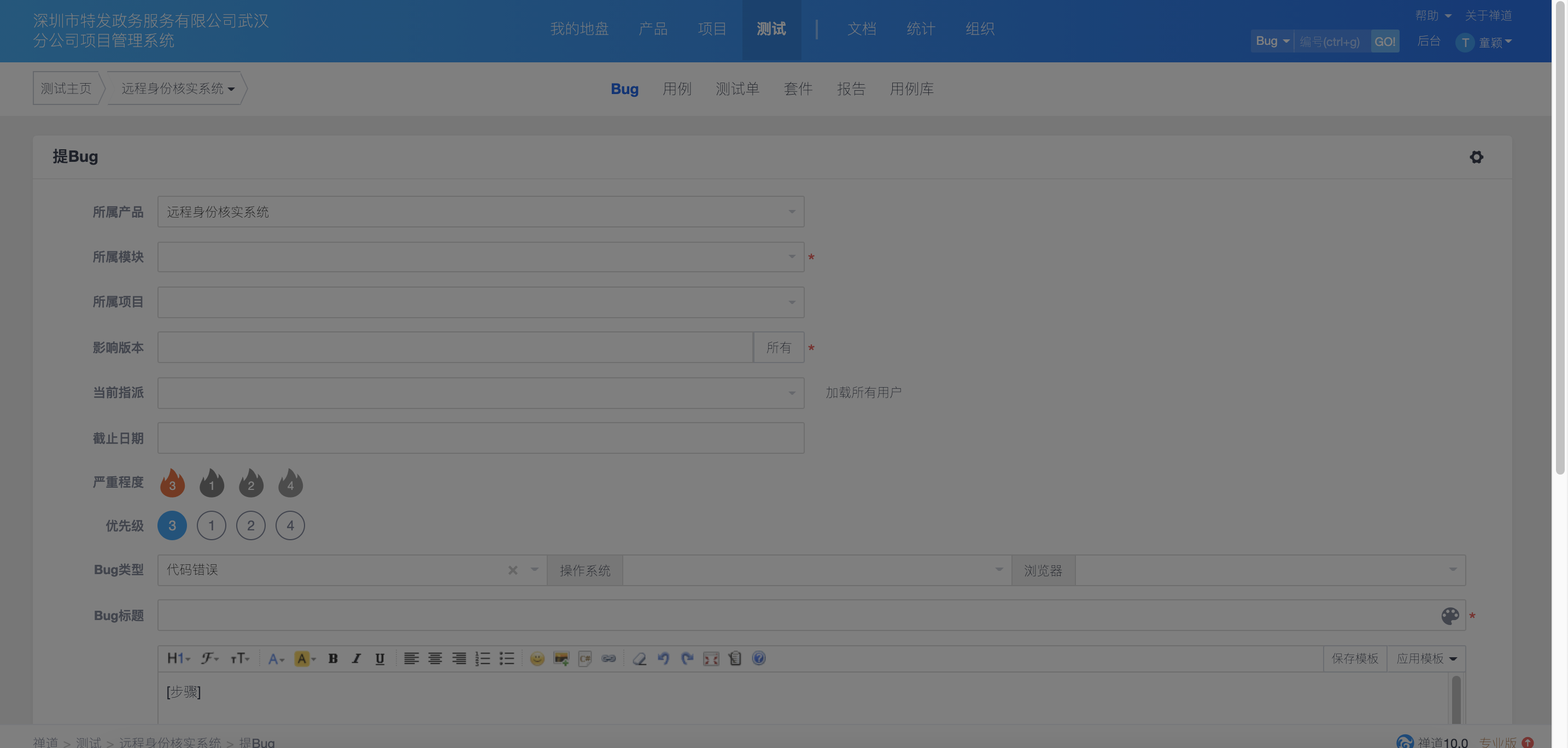Click the 加载所有用户 link
Screen dimensions: 1568x748
(863, 393)
